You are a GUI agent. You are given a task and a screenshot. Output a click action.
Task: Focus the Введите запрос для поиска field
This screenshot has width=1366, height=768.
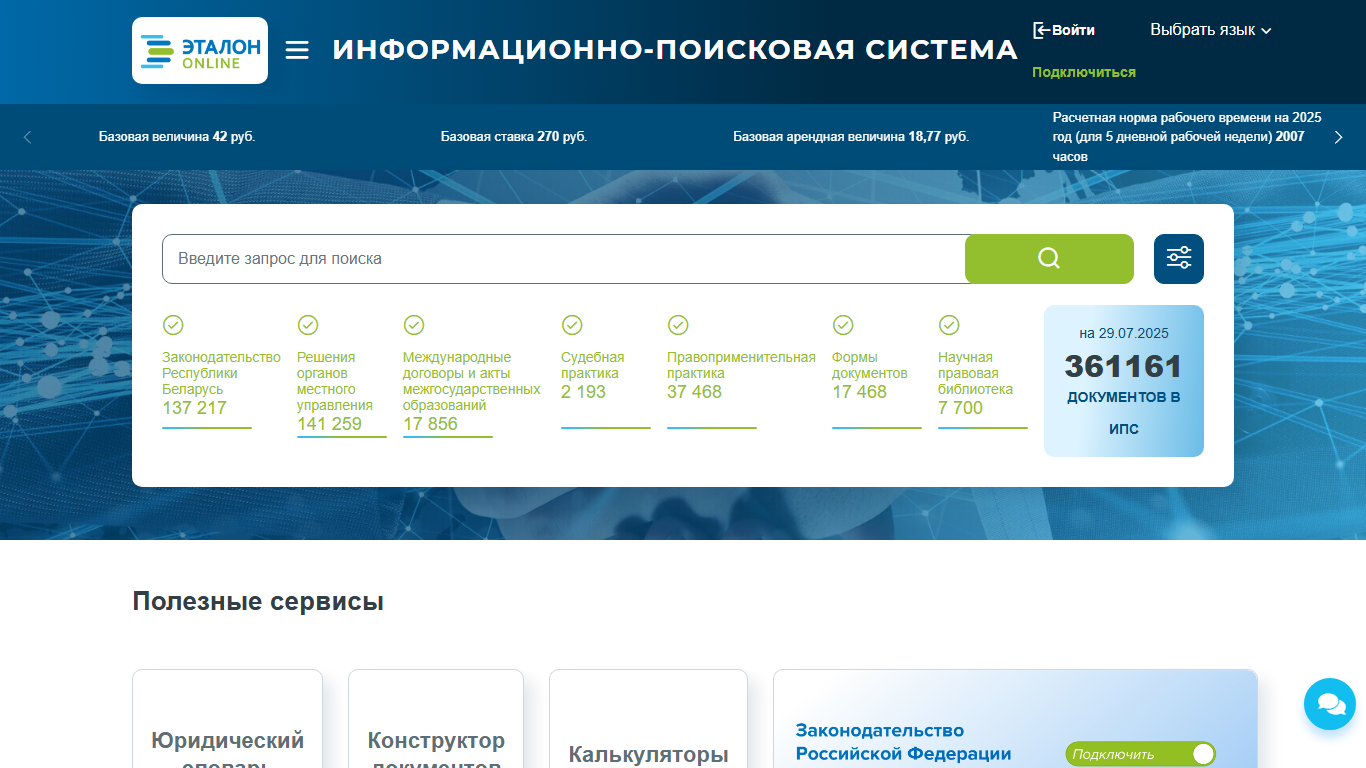coord(564,259)
